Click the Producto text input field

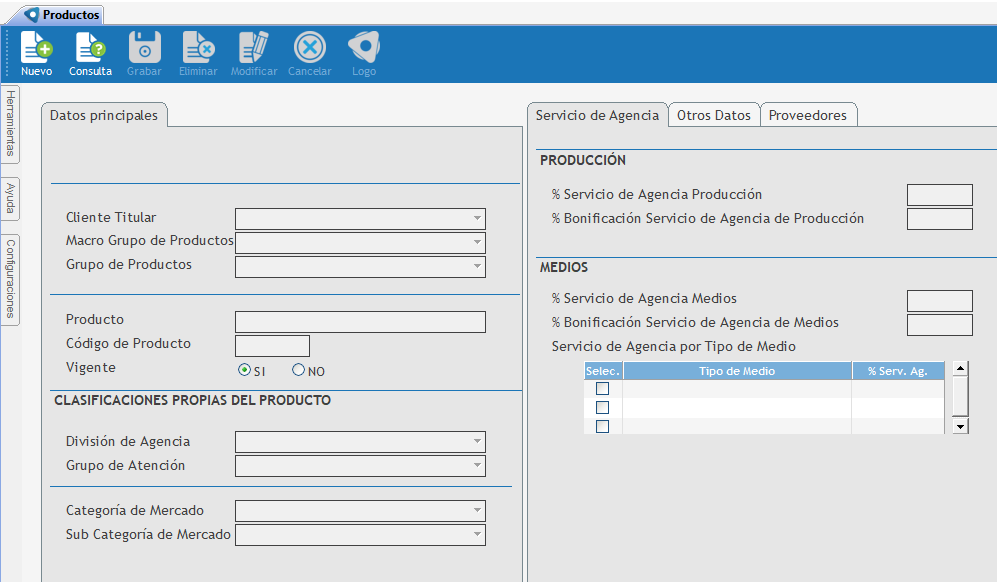(360, 321)
